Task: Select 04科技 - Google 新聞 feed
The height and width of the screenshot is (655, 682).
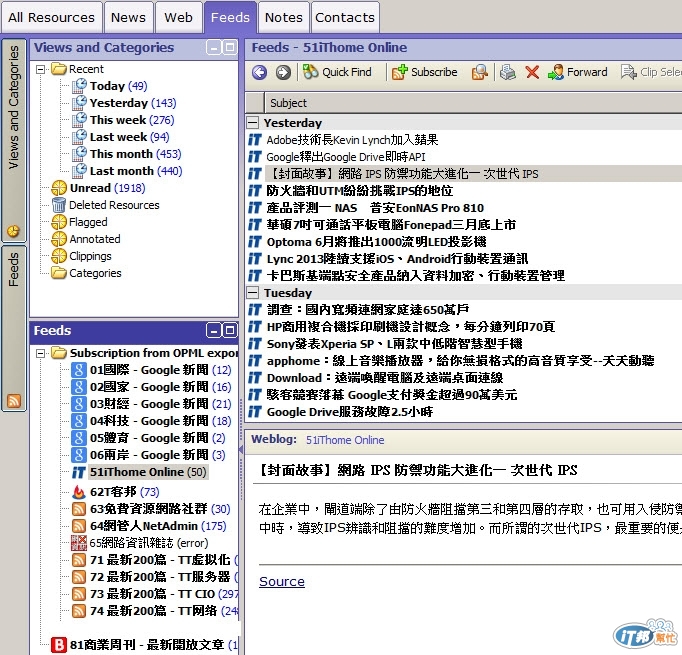Action: pyautogui.click(x=160, y=421)
